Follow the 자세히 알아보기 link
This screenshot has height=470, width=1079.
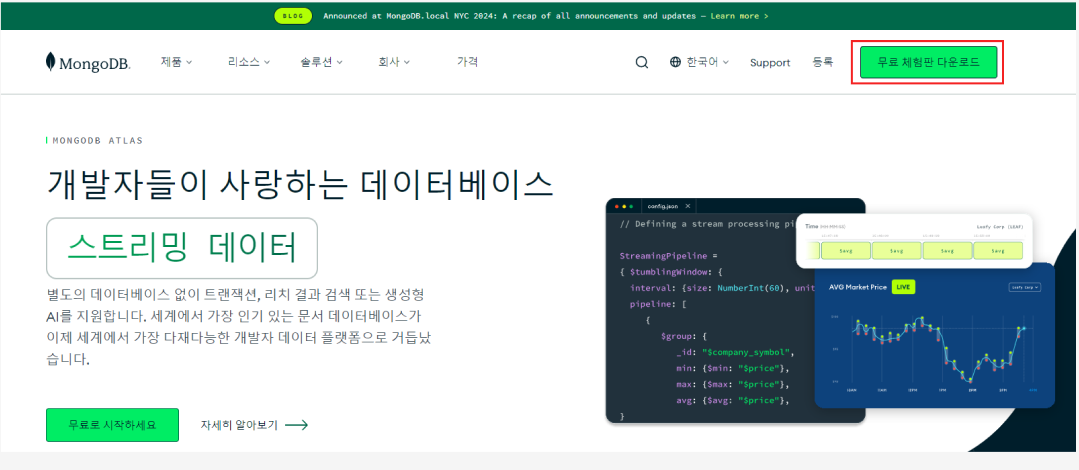pyautogui.click(x=254, y=425)
